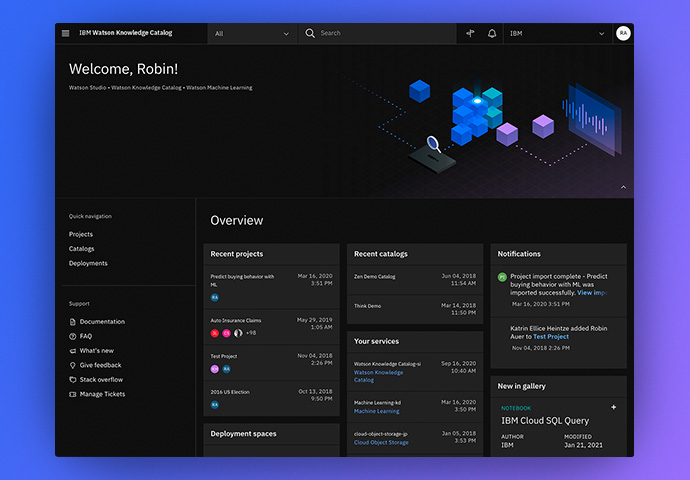
Task: Open the FAQ support link
Action: pyautogui.click(x=86, y=336)
